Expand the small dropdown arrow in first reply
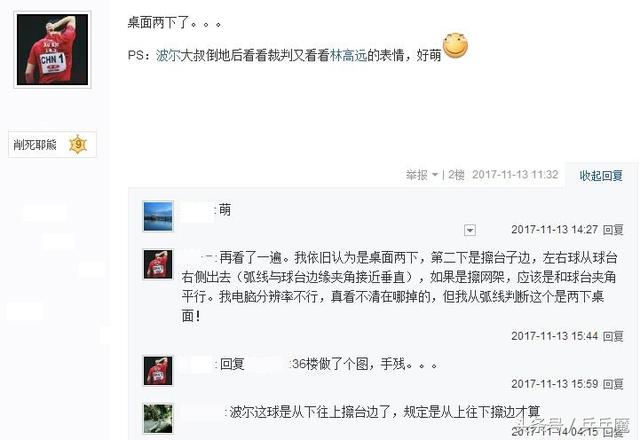 (470, 230)
